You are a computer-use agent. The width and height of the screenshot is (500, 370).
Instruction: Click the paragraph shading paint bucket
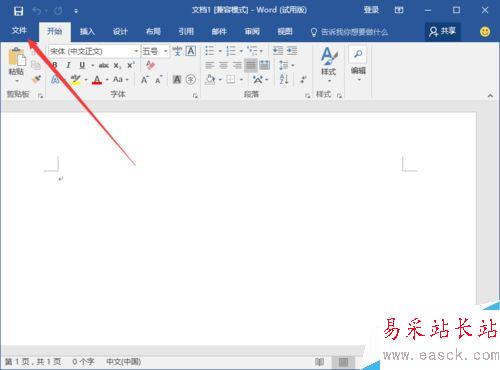[210, 79]
